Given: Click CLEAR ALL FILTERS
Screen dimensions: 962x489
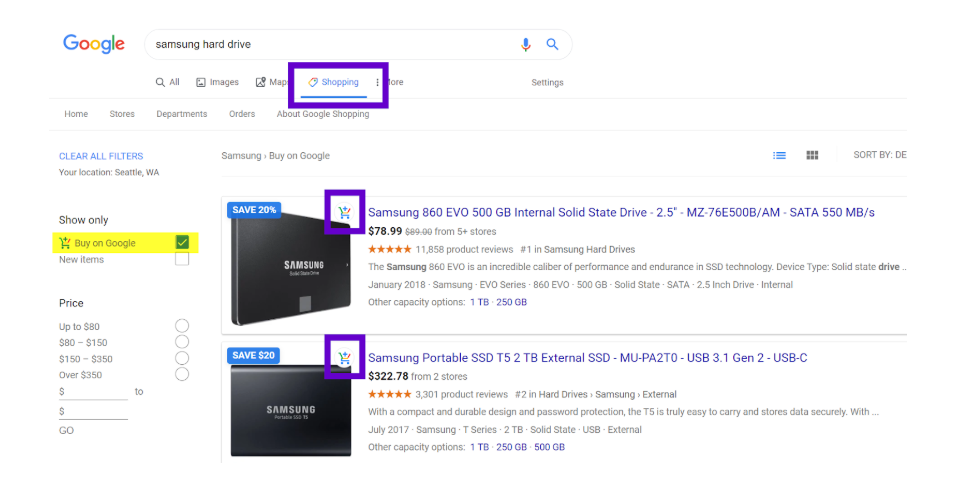Looking at the screenshot, I should click(x=101, y=156).
